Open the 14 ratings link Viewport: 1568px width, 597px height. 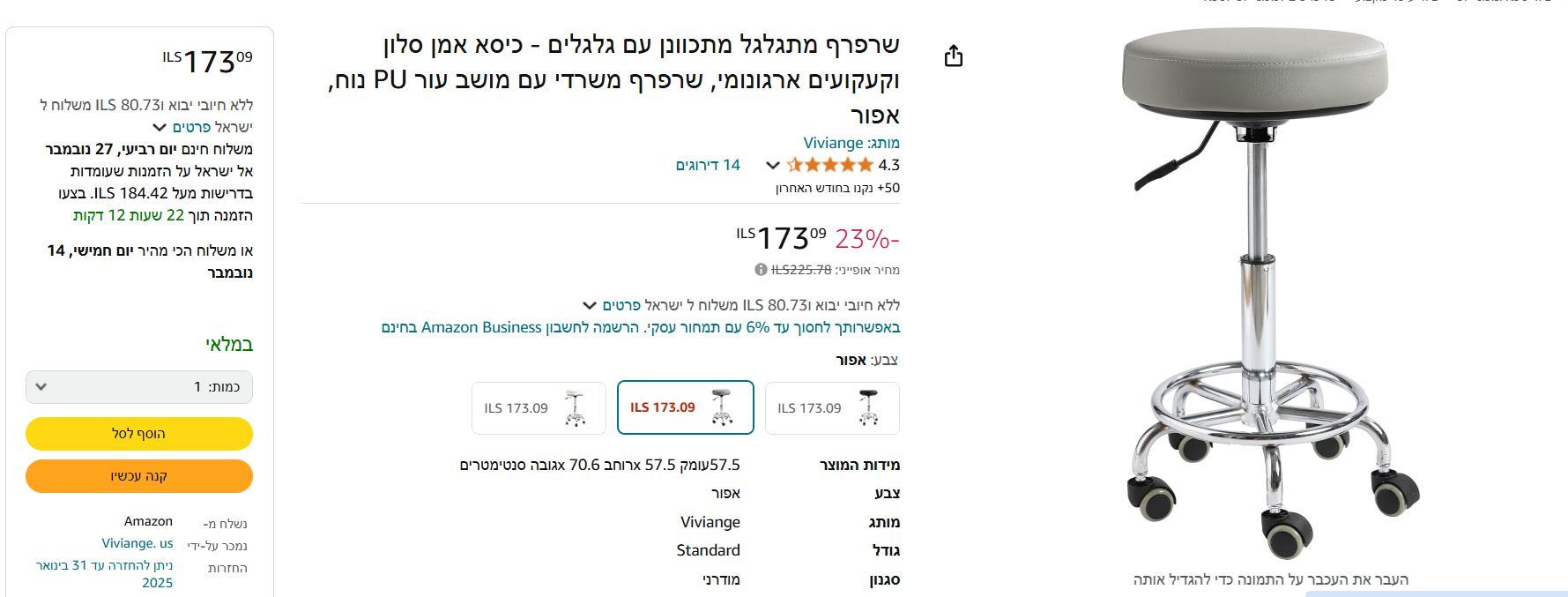[708, 165]
